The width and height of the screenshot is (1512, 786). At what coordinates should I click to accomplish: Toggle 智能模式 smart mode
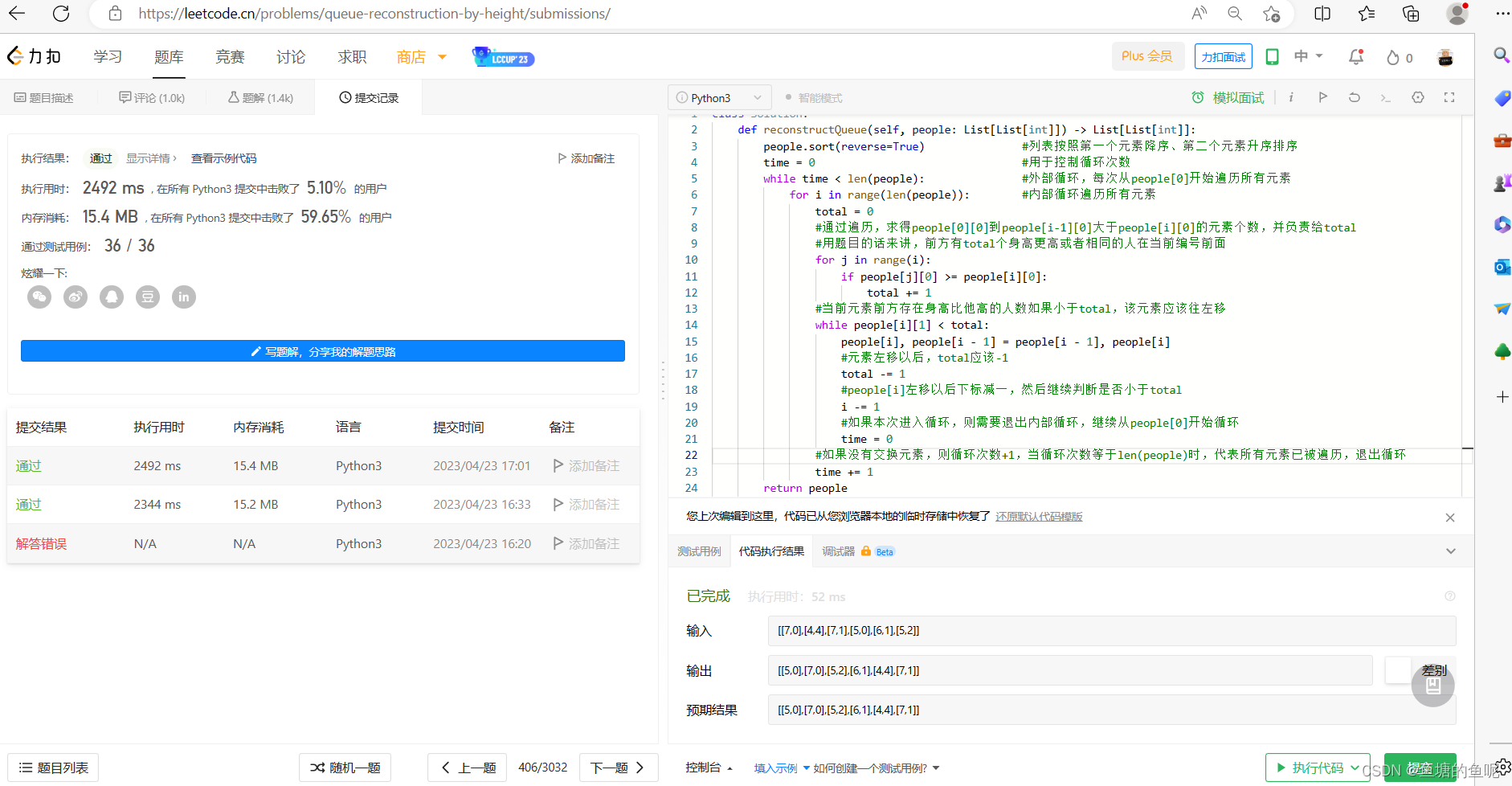coord(814,98)
